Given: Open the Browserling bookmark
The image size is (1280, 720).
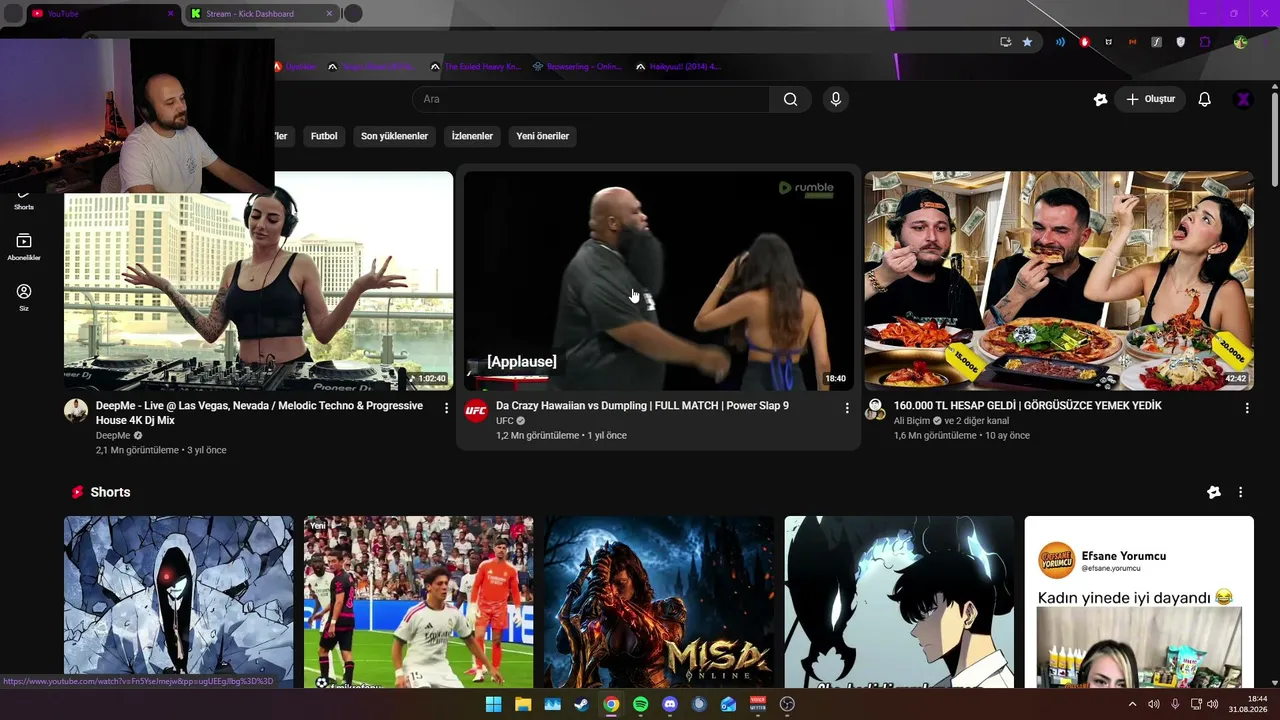Looking at the screenshot, I should point(578,67).
